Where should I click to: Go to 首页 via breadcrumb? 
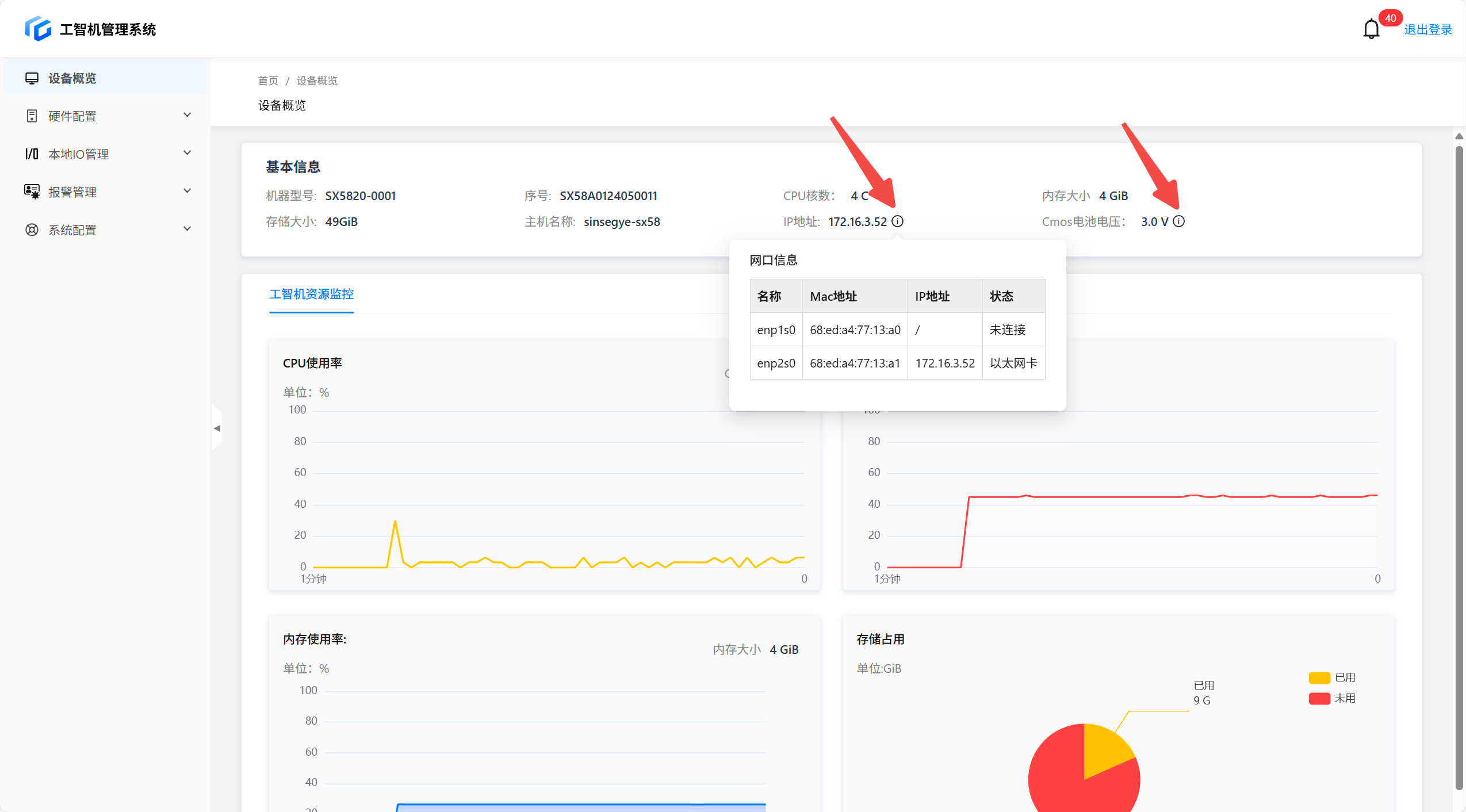268,81
